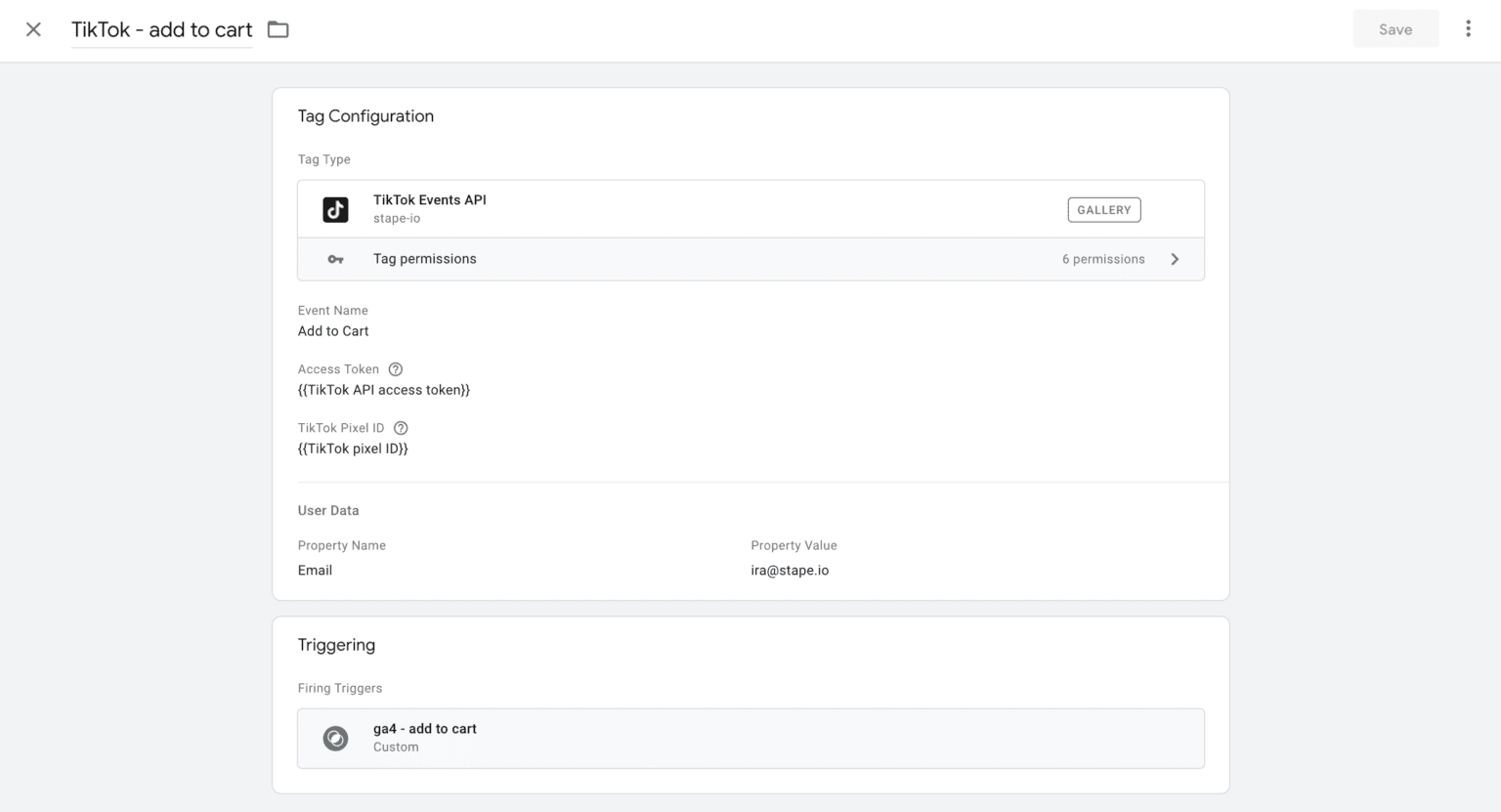Image resolution: width=1501 pixels, height=812 pixels.
Task: Click the custom trigger icon
Action: [335, 738]
